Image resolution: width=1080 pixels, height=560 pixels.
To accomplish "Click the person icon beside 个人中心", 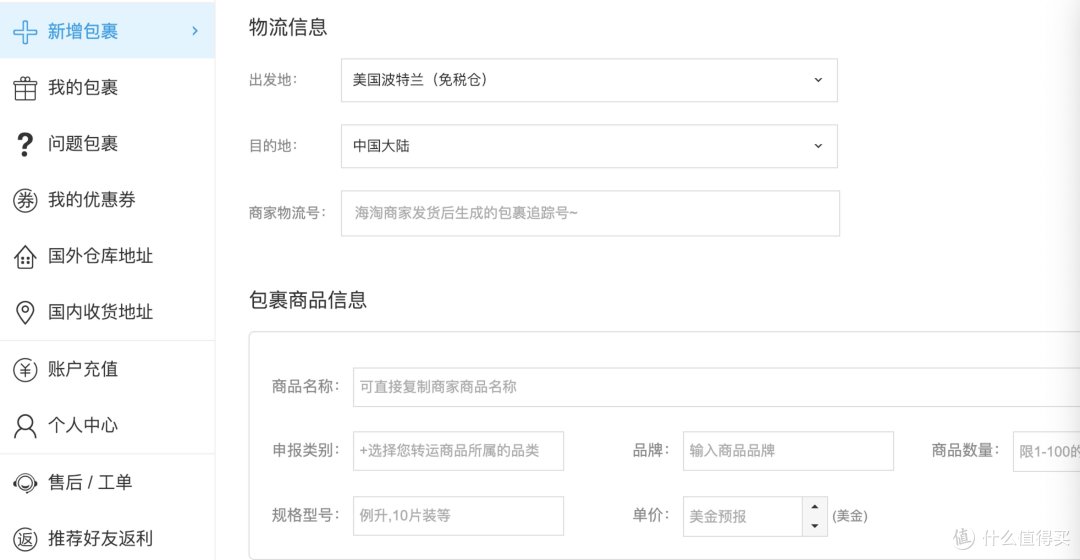I will point(25,426).
